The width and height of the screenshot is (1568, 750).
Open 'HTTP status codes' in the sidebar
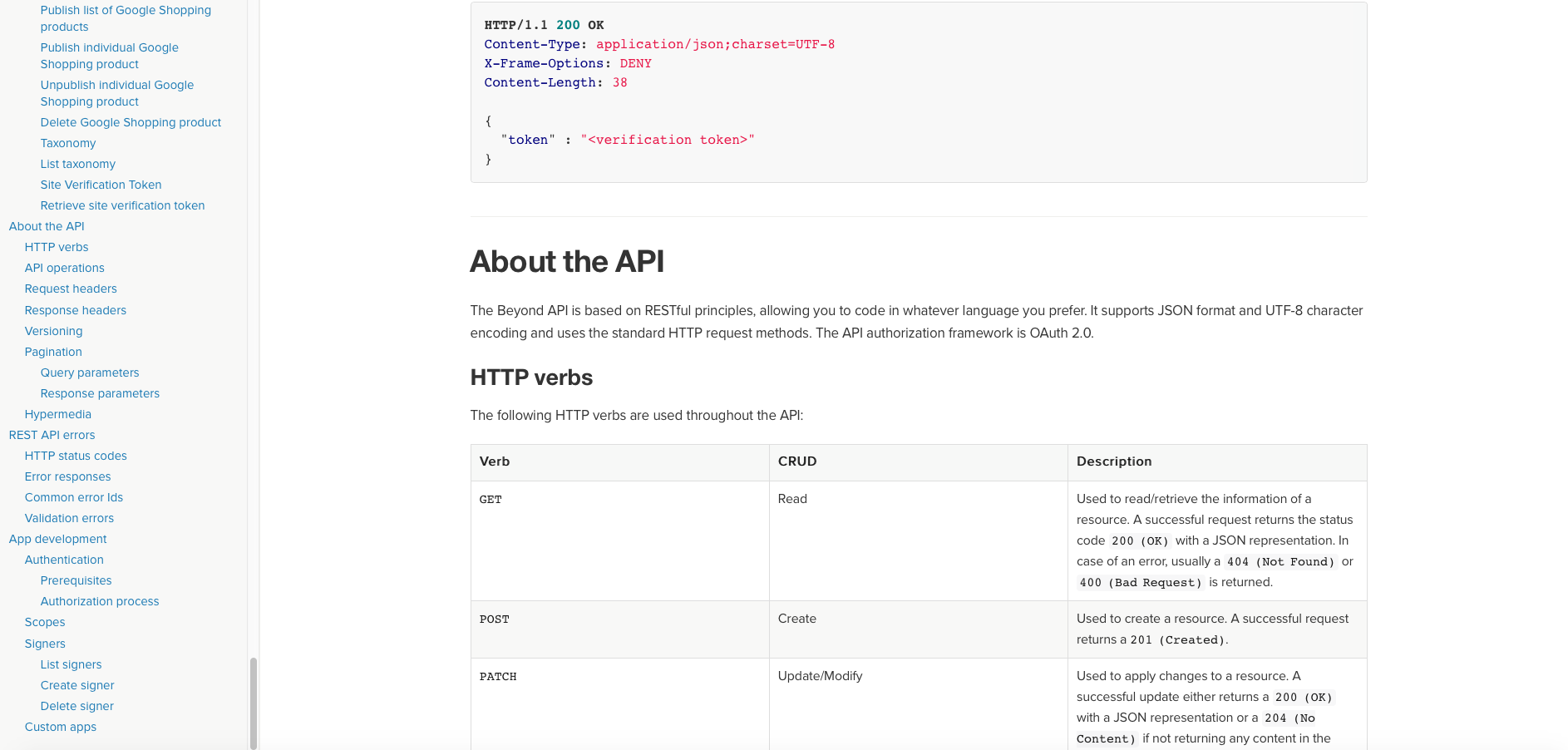pyautogui.click(x=76, y=456)
